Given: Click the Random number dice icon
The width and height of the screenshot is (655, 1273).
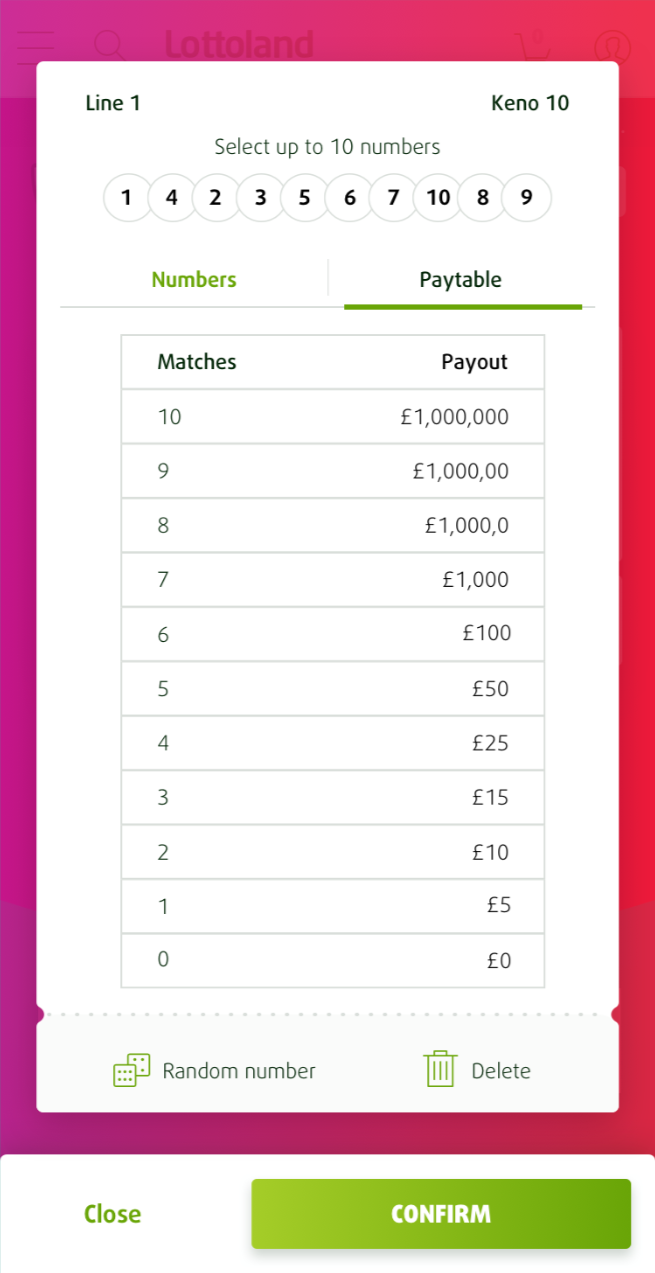Looking at the screenshot, I should tap(132, 1070).
